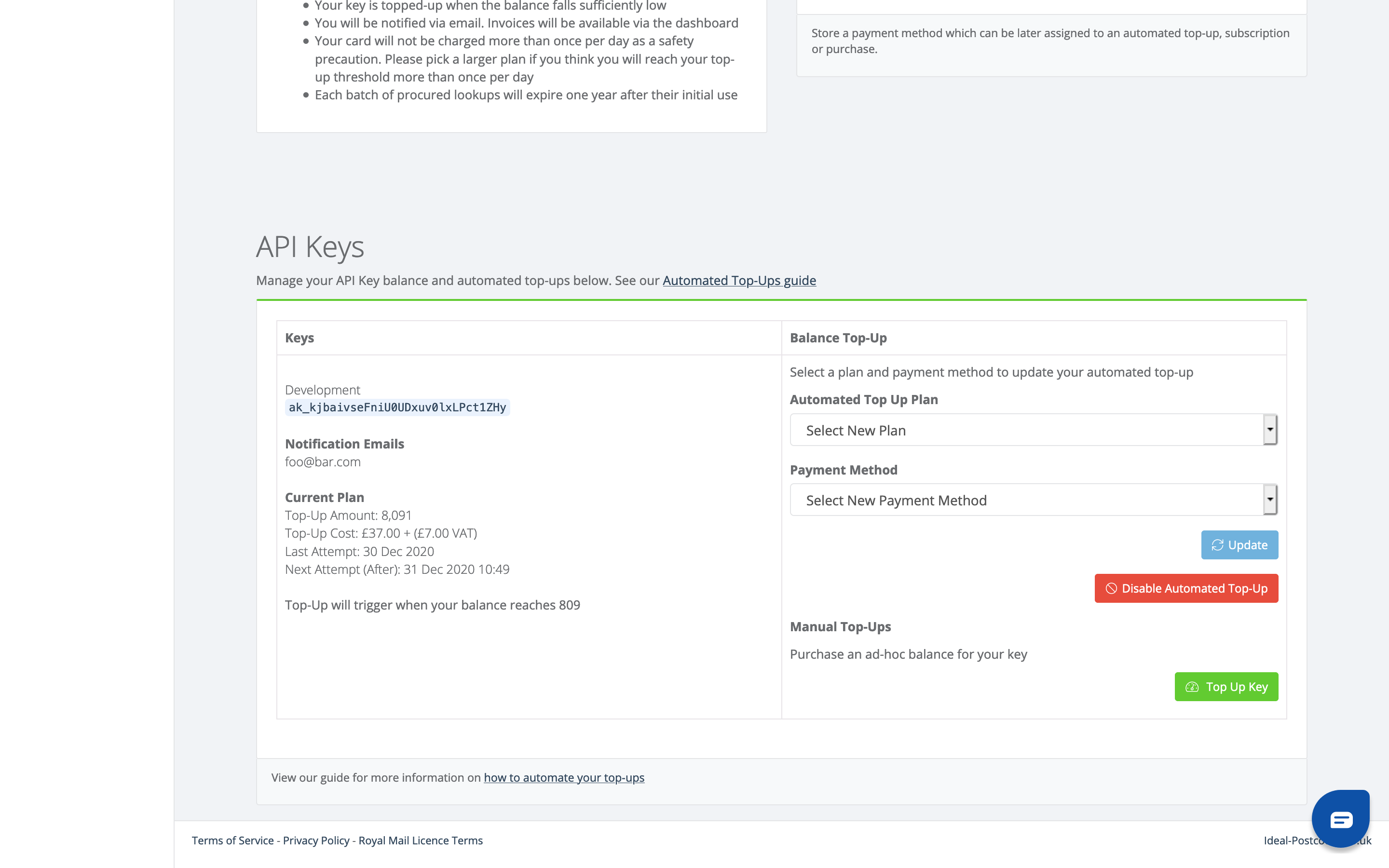Click Next Attempt (After): 31 Dec 2020 10:49
This screenshot has width=1389, height=868.
tap(397, 570)
